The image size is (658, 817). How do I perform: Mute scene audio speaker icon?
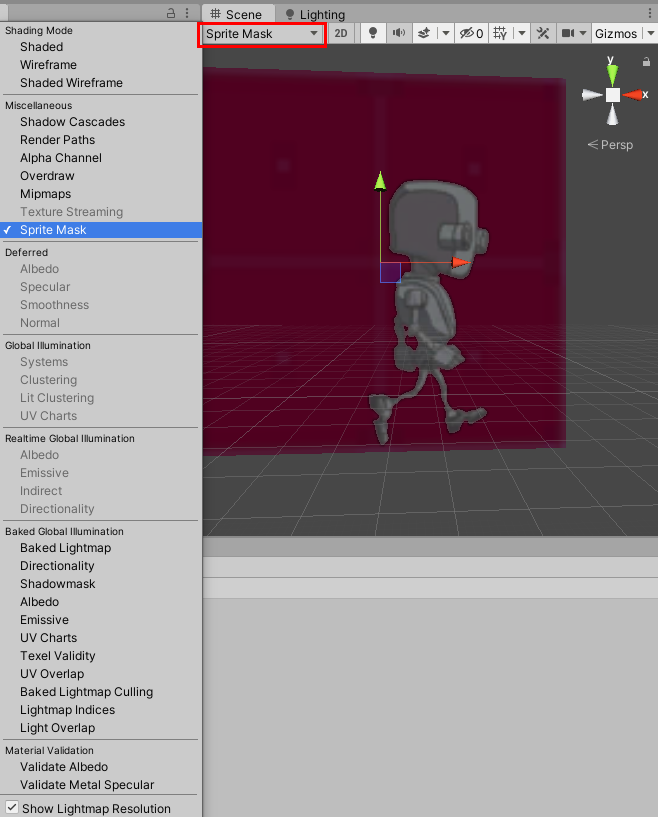[x=398, y=33]
